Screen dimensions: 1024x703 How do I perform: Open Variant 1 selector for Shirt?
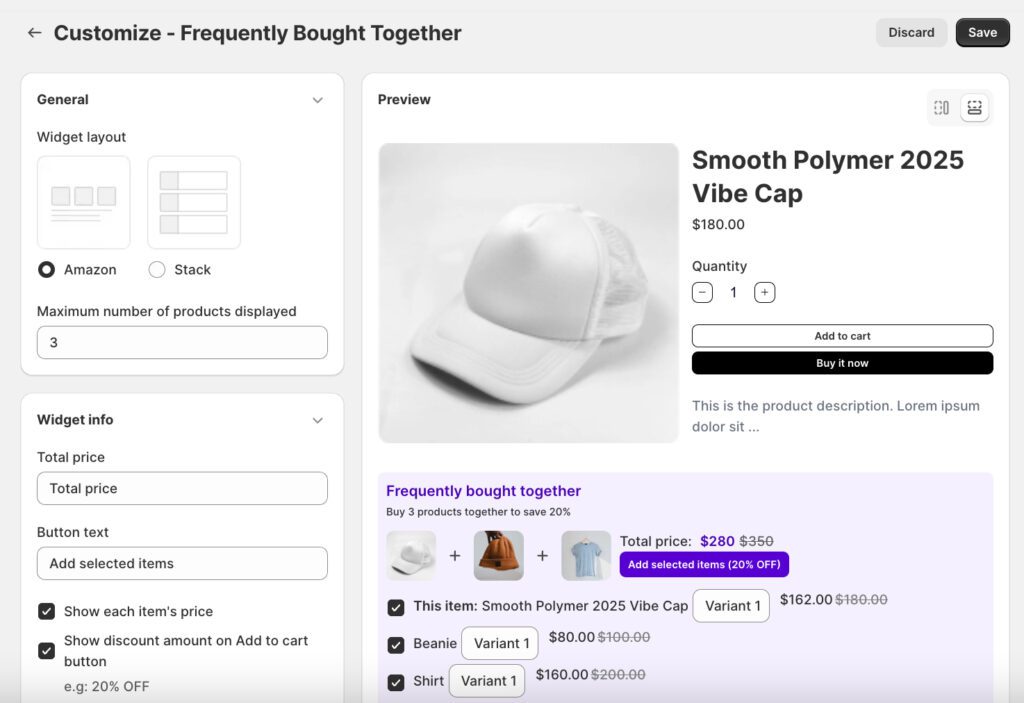487,681
